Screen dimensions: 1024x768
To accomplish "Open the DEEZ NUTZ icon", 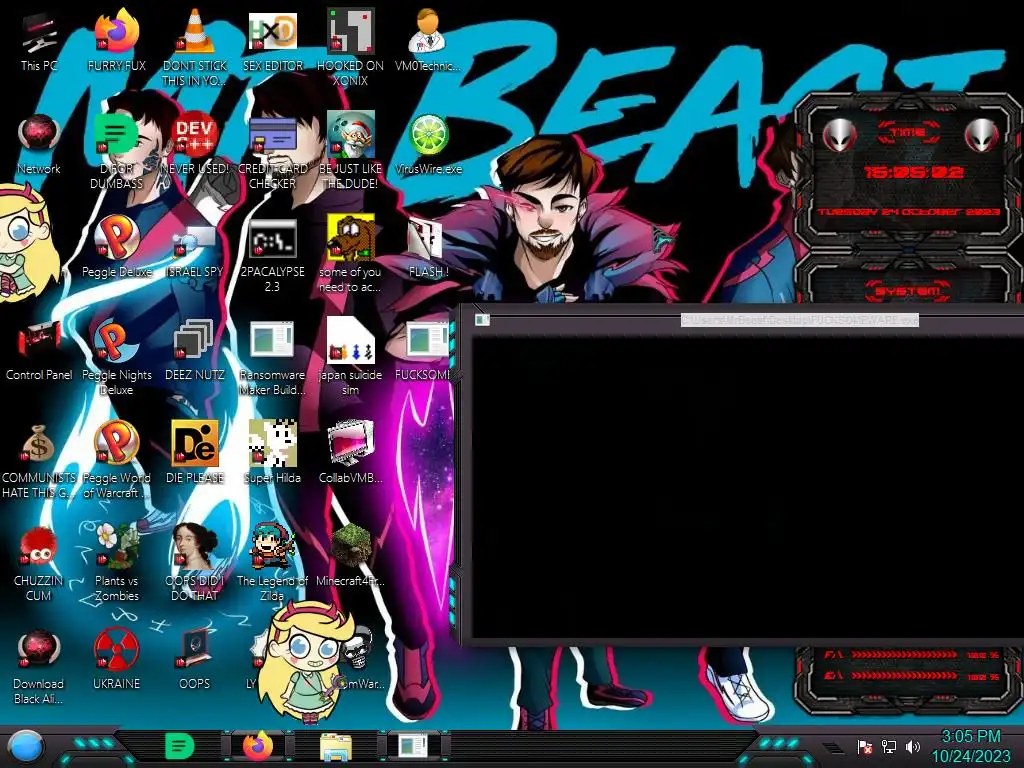I will coord(195,350).
